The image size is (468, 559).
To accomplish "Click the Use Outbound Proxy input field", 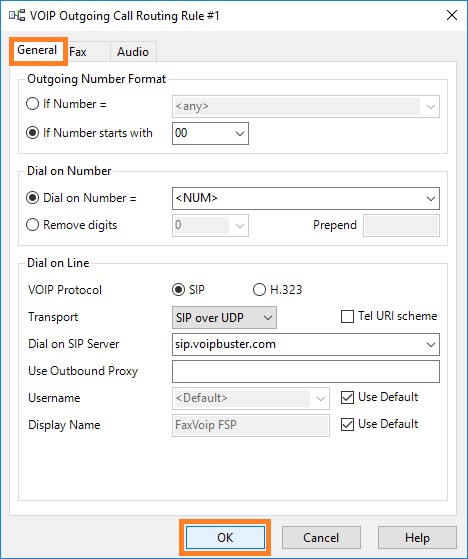I will [x=306, y=371].
